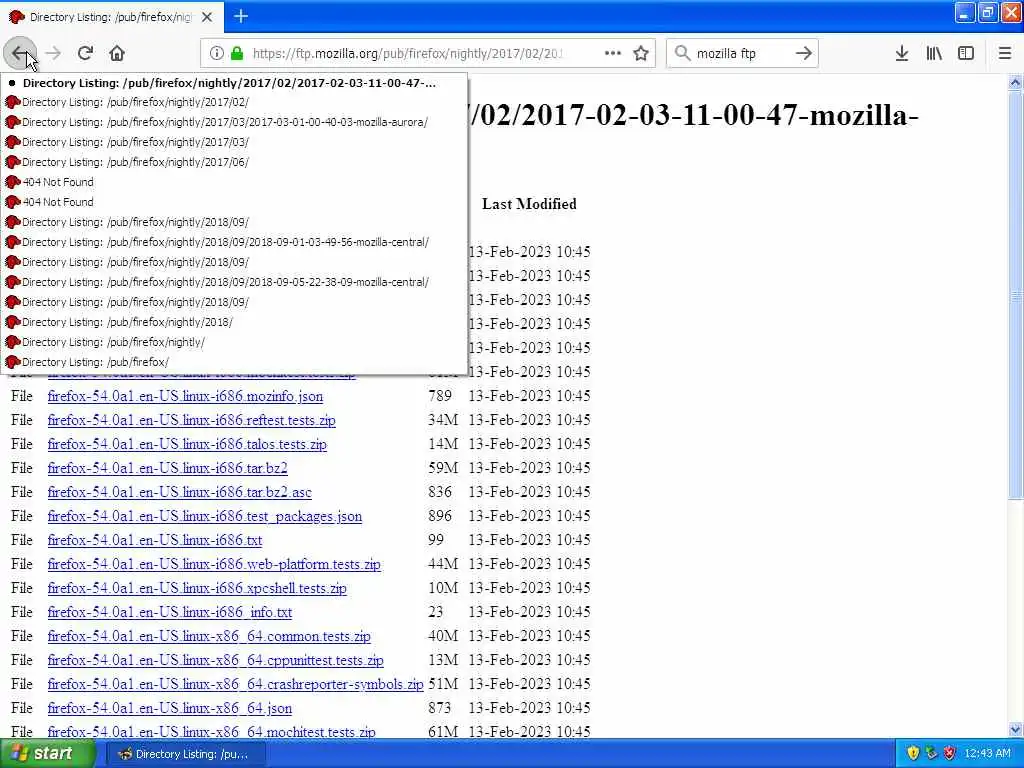Click the back navigation arrow button
1024x768 pixels.
[19, 54]
